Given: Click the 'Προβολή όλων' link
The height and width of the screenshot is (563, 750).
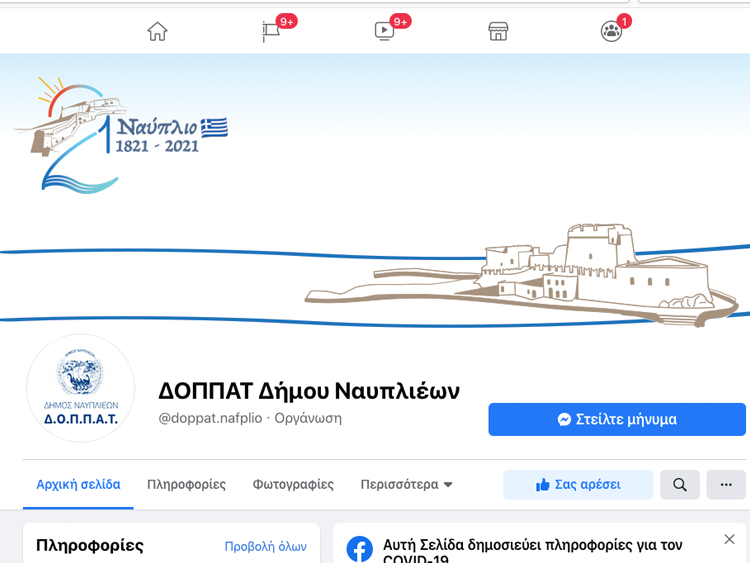Looking at the screenshot, I should (x=265, y=546).
